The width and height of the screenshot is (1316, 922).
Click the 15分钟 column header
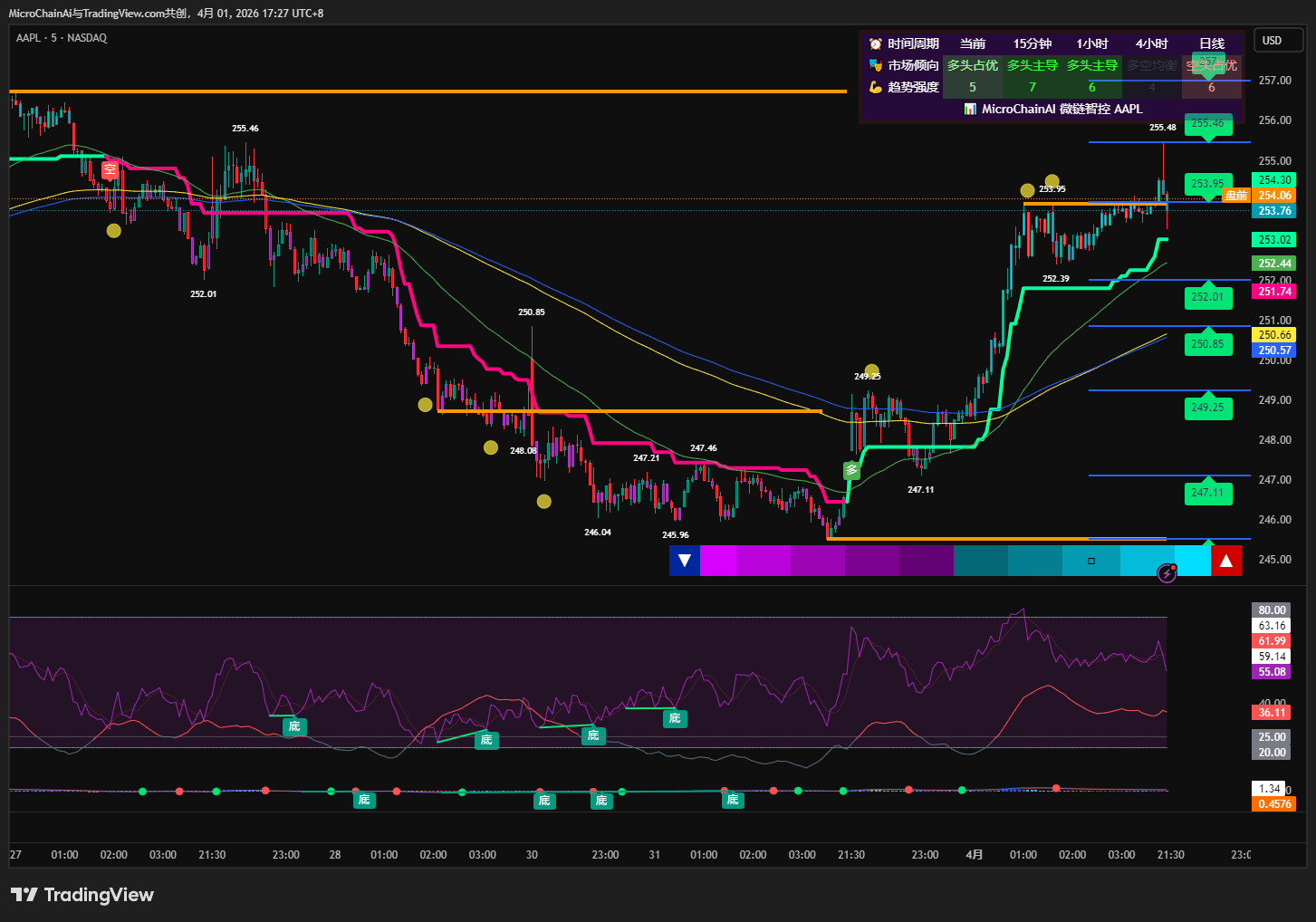(1033, 43)
